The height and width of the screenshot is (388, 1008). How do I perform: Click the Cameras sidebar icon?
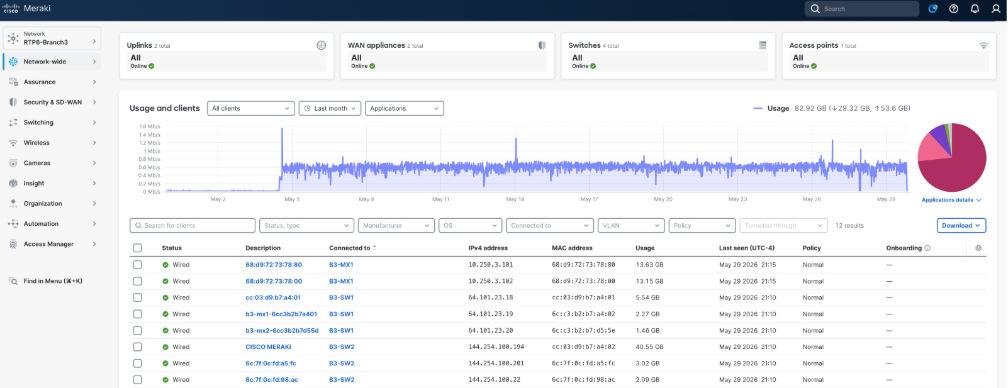click(x=13, y=163)
